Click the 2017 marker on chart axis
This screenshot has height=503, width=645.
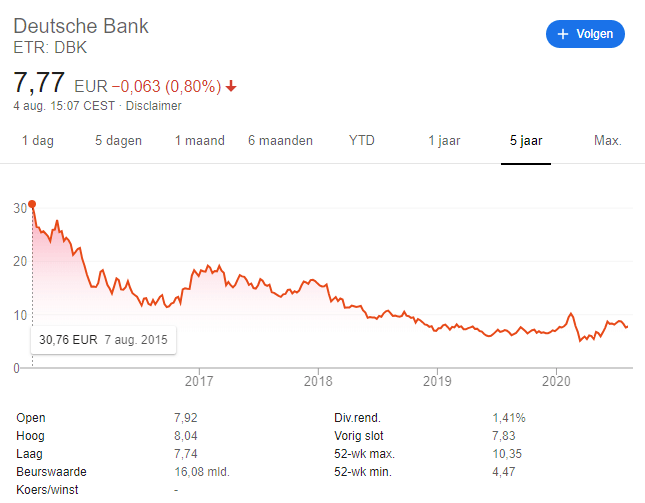click(x=199, y=381)
